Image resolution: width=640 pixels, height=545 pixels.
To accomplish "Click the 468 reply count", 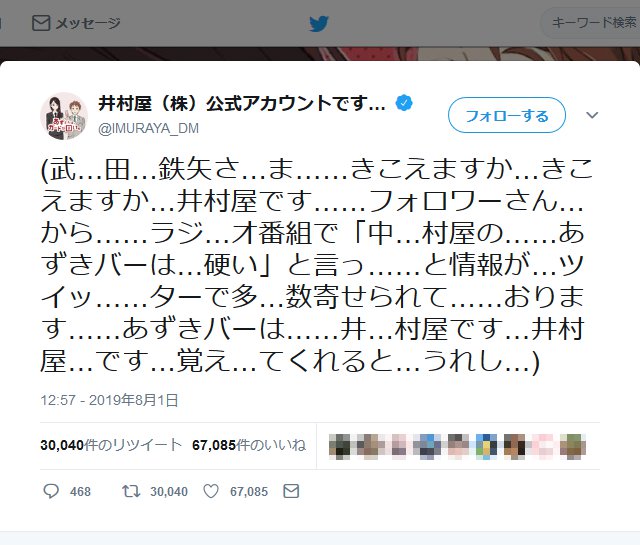I will (80, 492).
